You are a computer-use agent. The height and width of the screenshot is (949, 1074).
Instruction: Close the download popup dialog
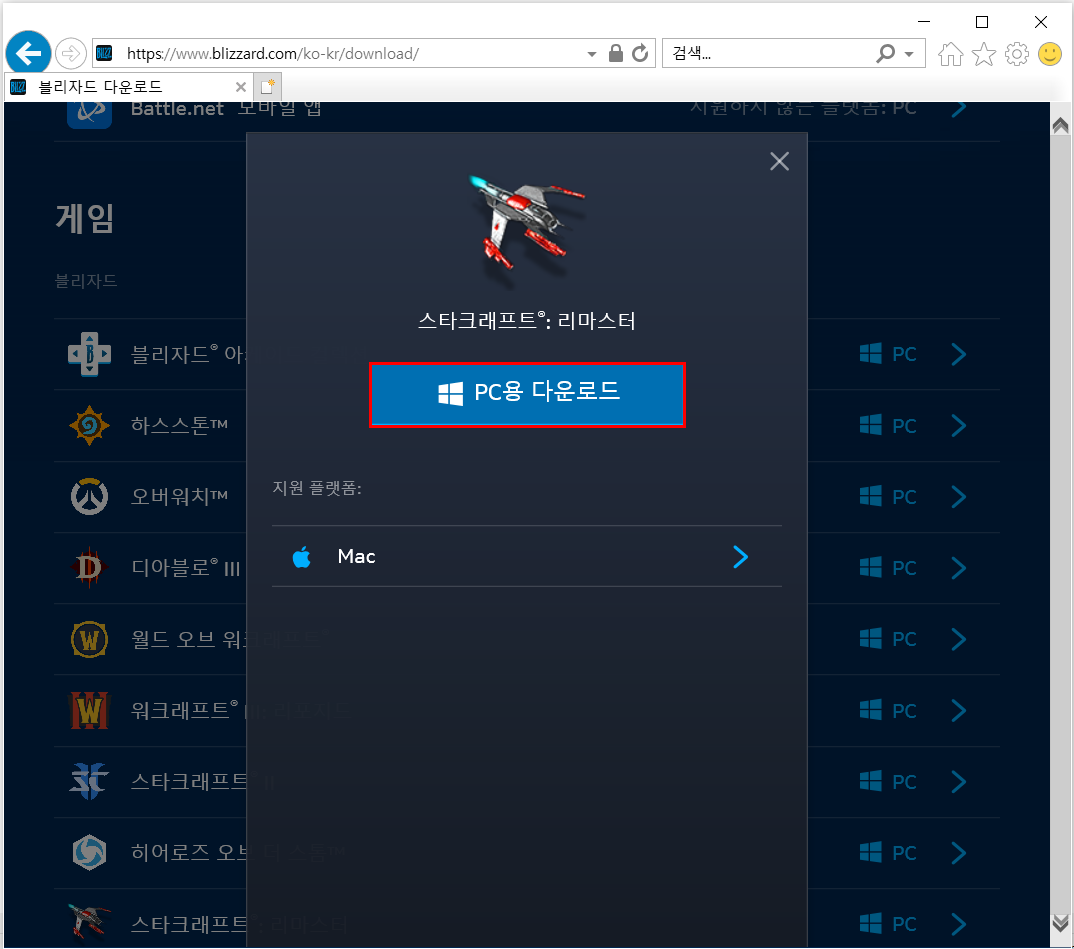779,162
